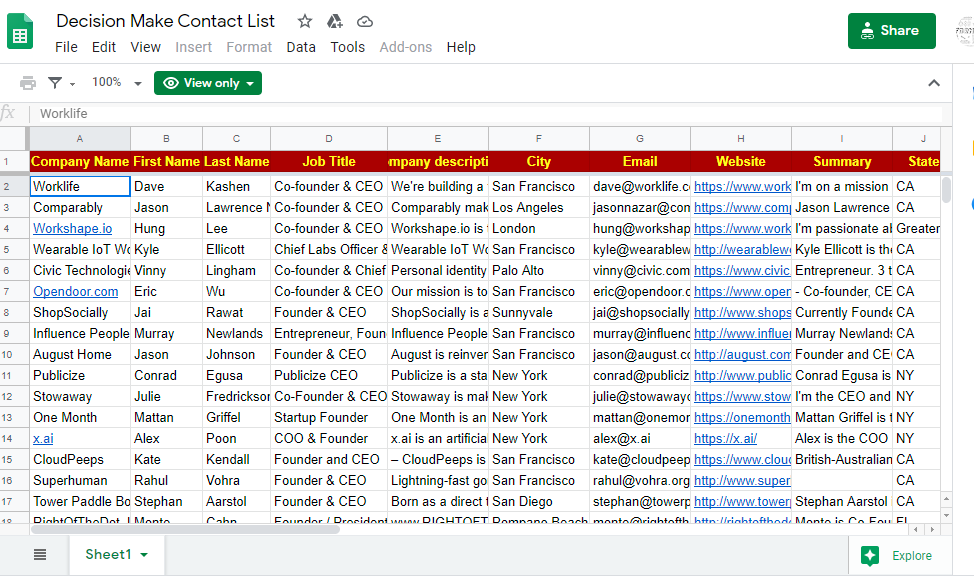The width and height of the screenshot is (974, 582).
Task: Click the print icon in toolbar
Action: click(28, 83)
